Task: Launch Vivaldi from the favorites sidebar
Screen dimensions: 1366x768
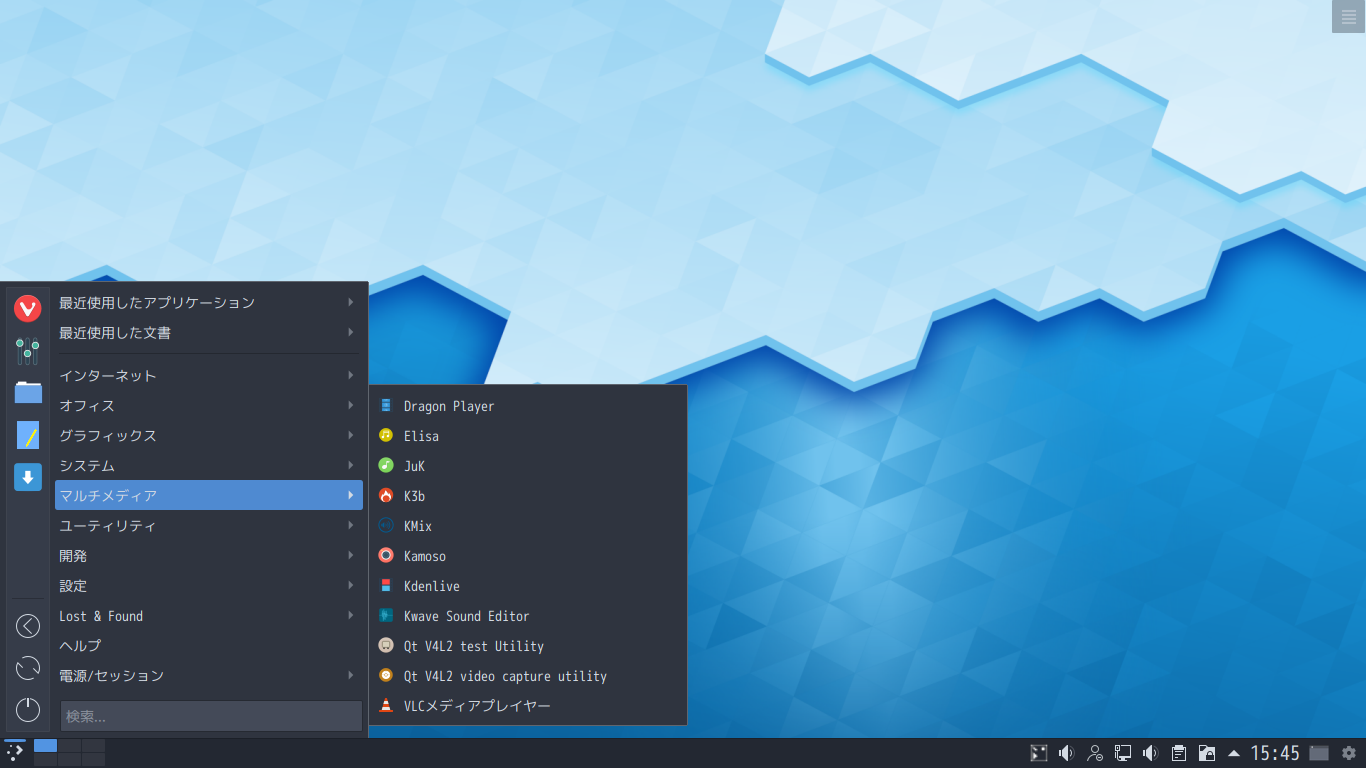Action: (28, 309)
